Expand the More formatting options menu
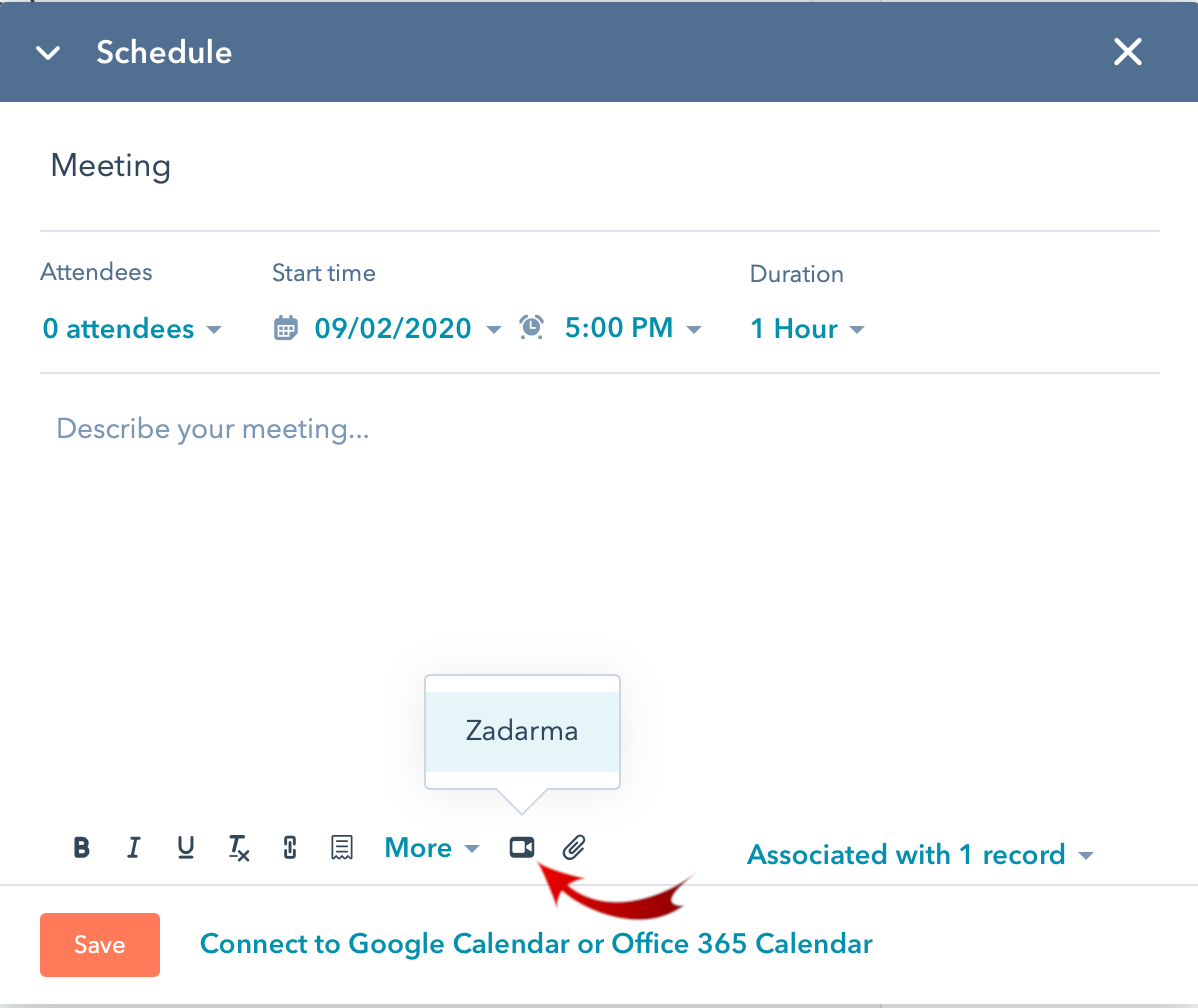The height and width of the screenshot is (1008, 1198). (x=432, y=848)
